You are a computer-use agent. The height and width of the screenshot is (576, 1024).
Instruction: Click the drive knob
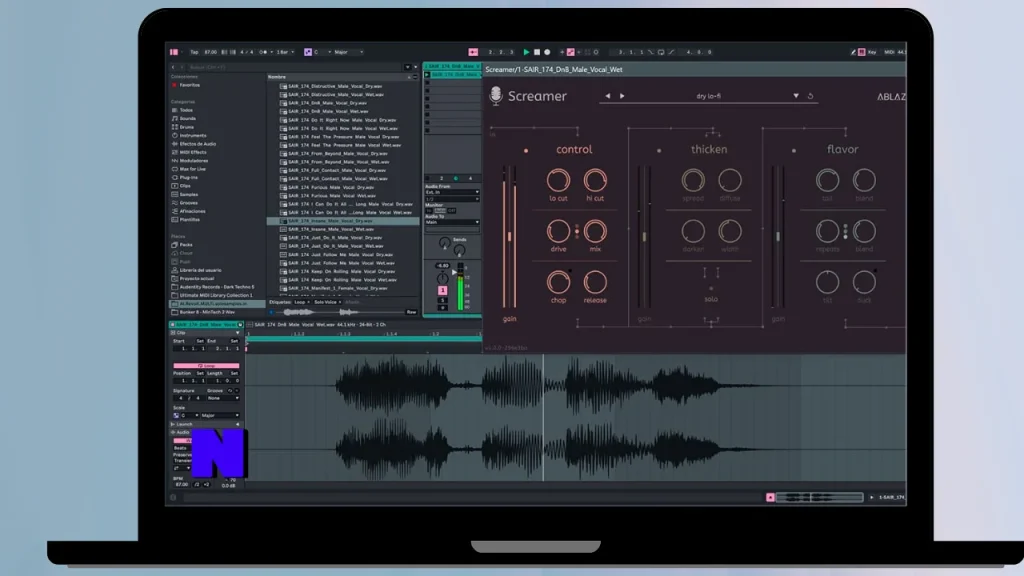pyautogui.click(x=558, y=231)
